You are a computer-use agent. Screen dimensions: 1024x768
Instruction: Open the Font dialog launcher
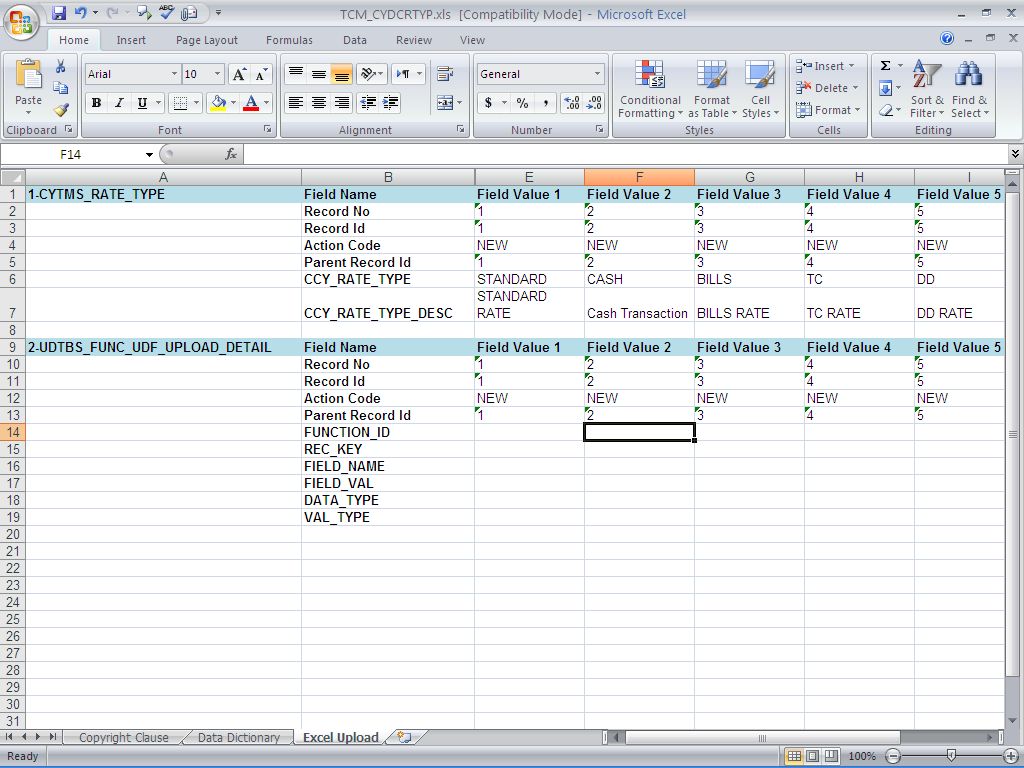click(x=268, y=129)
